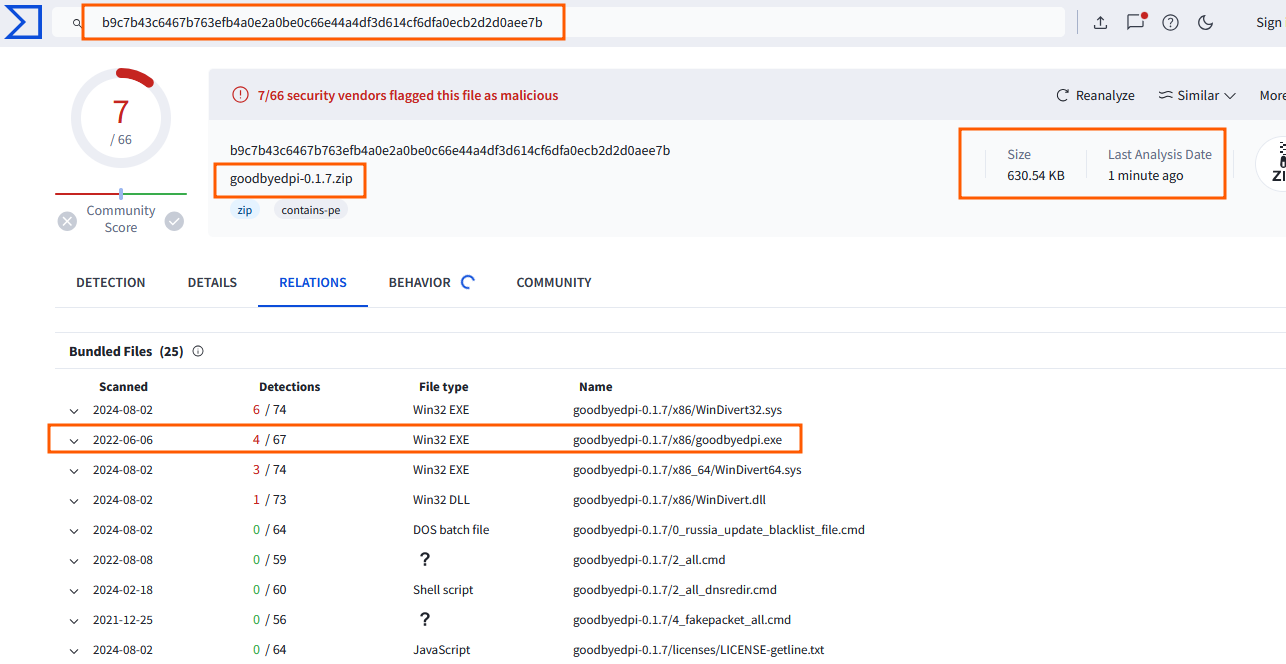The image size is (1286, 664).
Task: Open the COMMUNITY tab
Action: point(554,283)
